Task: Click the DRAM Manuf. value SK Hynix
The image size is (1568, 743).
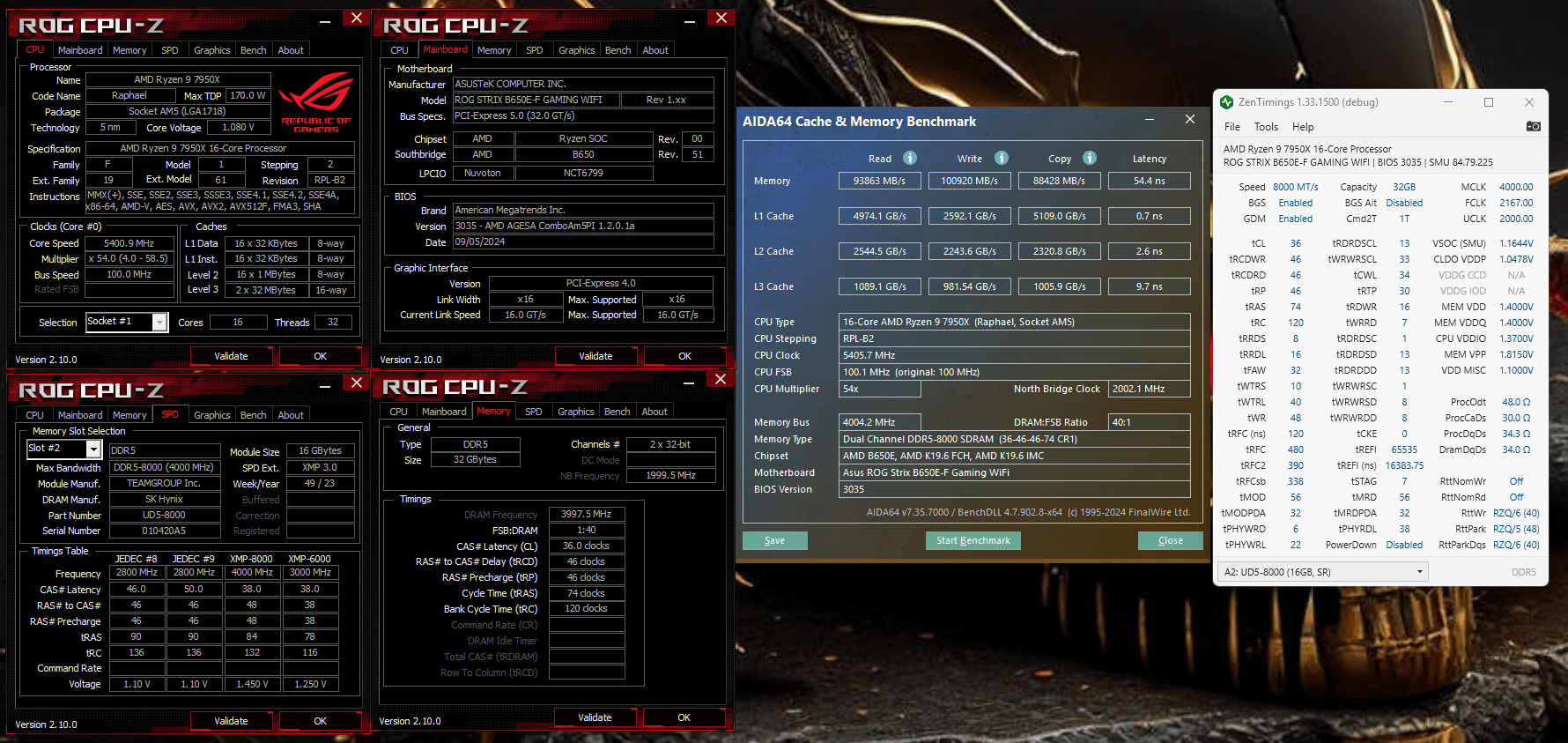Action: [x=164, y=499]
